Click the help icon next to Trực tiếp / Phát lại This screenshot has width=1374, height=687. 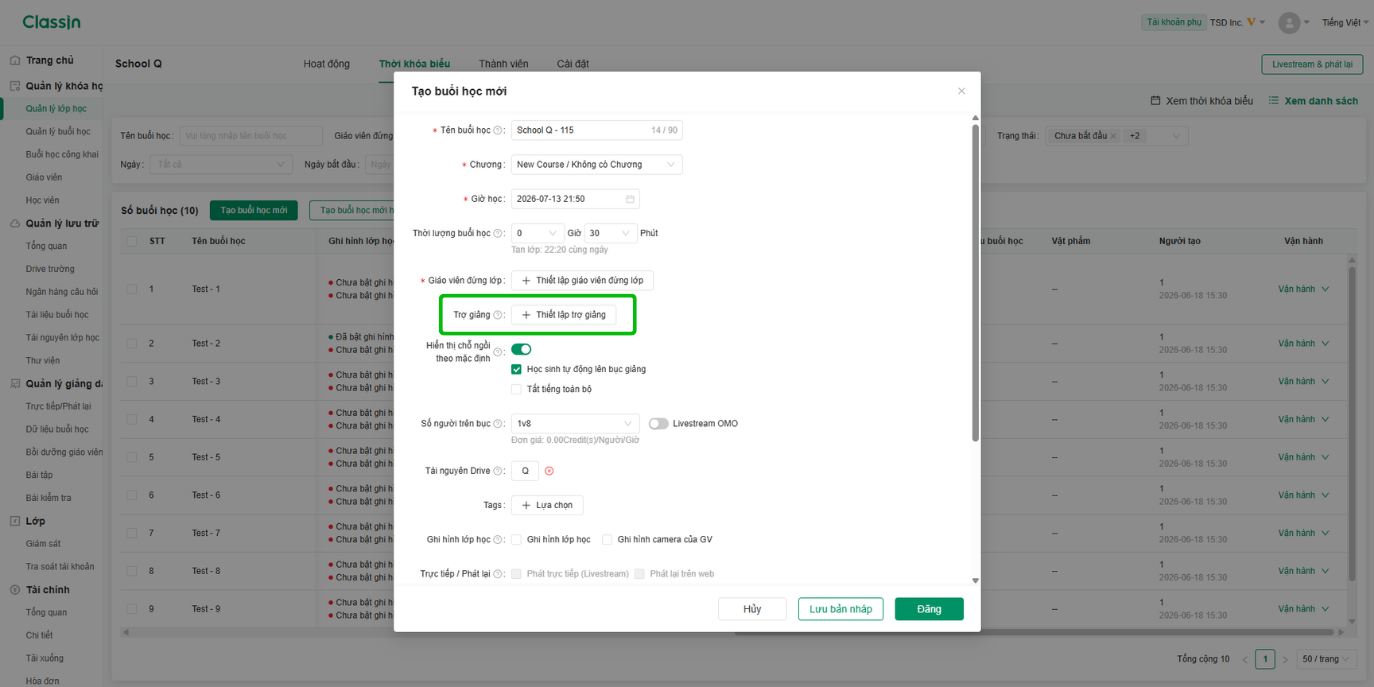pyautogui.click(x=498, y=574)
